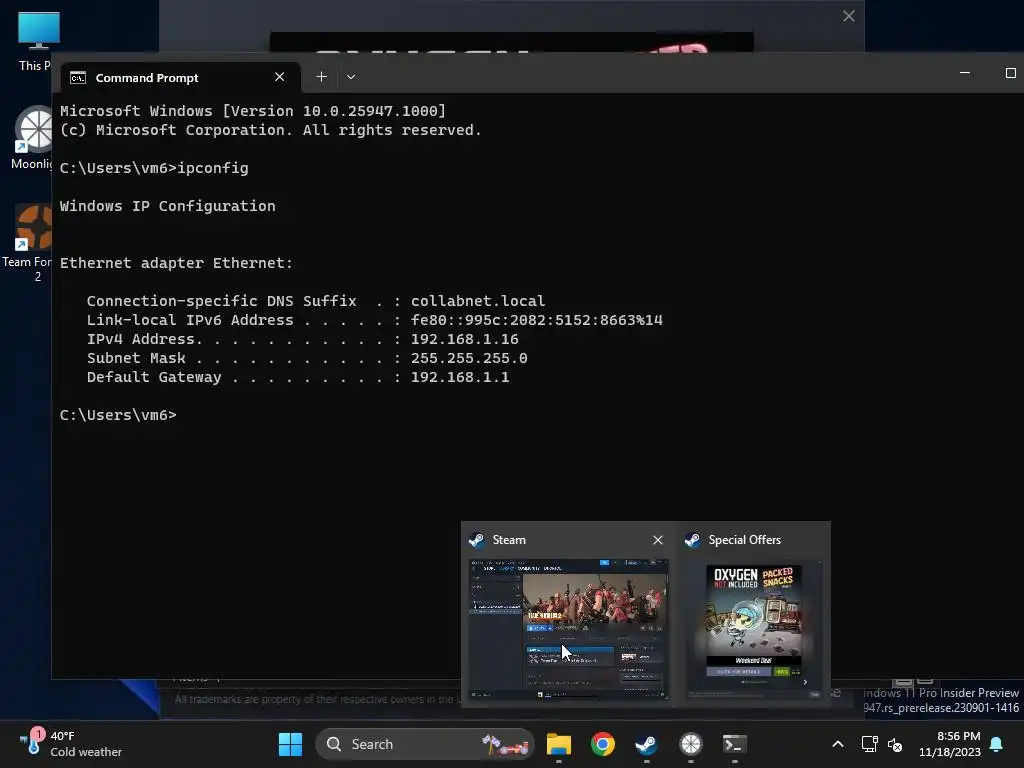Click the Steam icon in preview header
The width and height of the screenshot is (1024, 768).
pos(477,540)
